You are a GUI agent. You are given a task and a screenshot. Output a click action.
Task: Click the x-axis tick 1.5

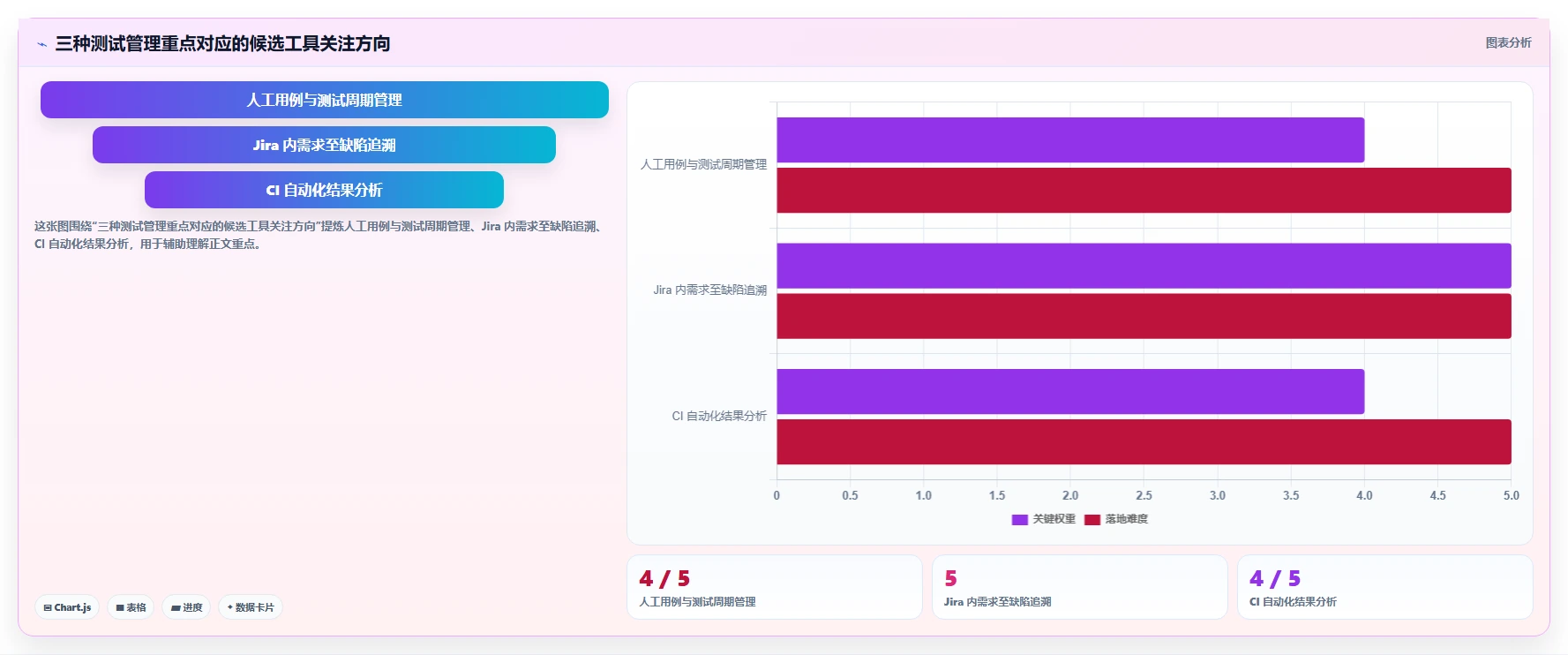997,495
